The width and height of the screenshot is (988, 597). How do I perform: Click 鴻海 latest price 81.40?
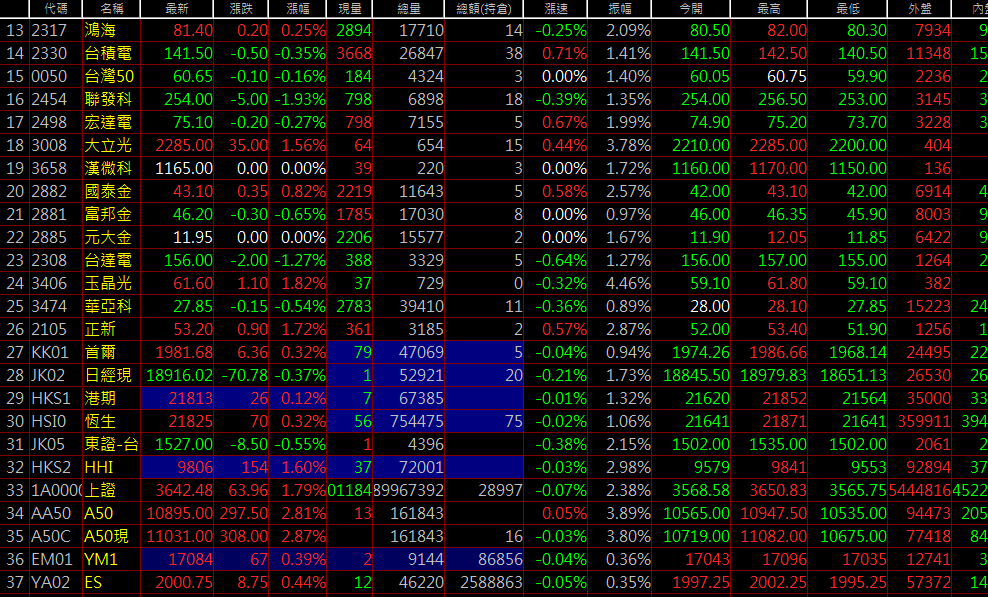tap(193, 30)
